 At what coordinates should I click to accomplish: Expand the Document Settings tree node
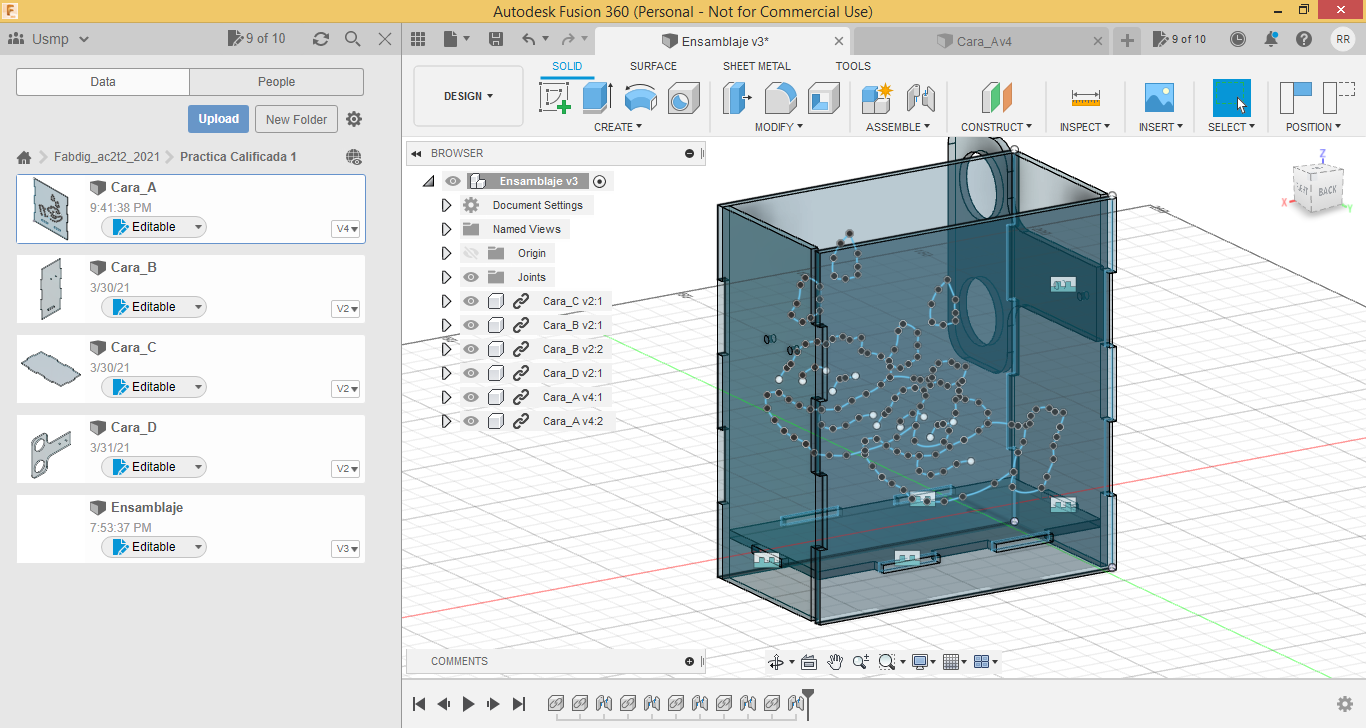tap(447, 205)
